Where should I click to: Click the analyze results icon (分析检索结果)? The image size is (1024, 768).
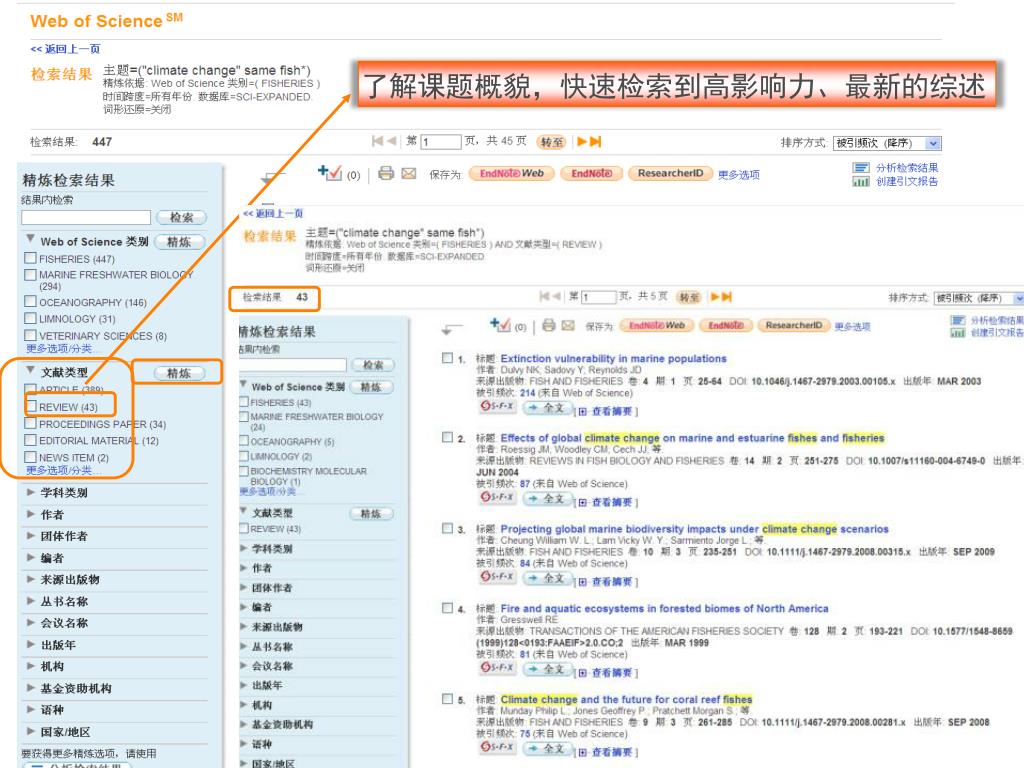861,168
